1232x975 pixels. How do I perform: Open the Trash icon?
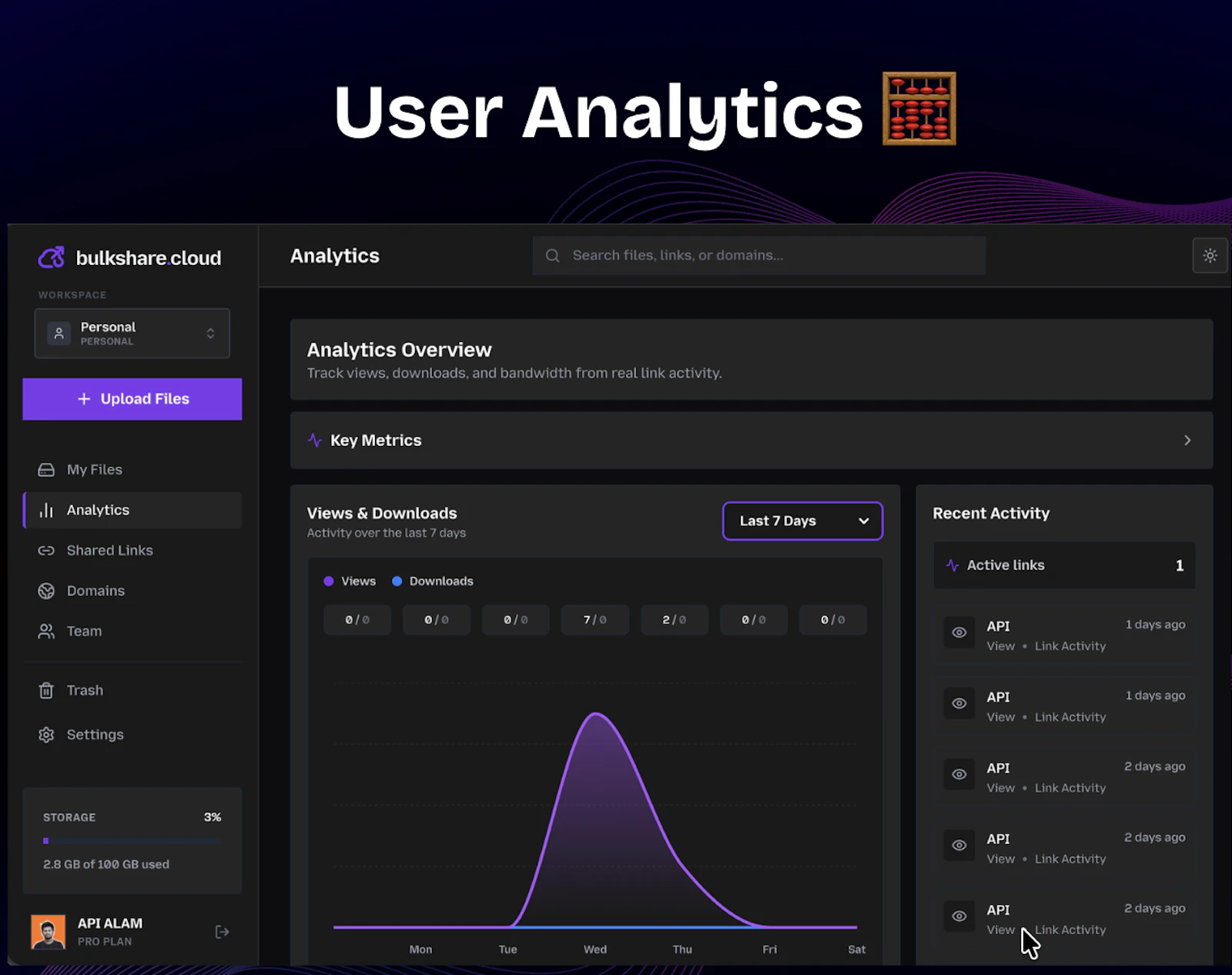[x=47, y=690]
